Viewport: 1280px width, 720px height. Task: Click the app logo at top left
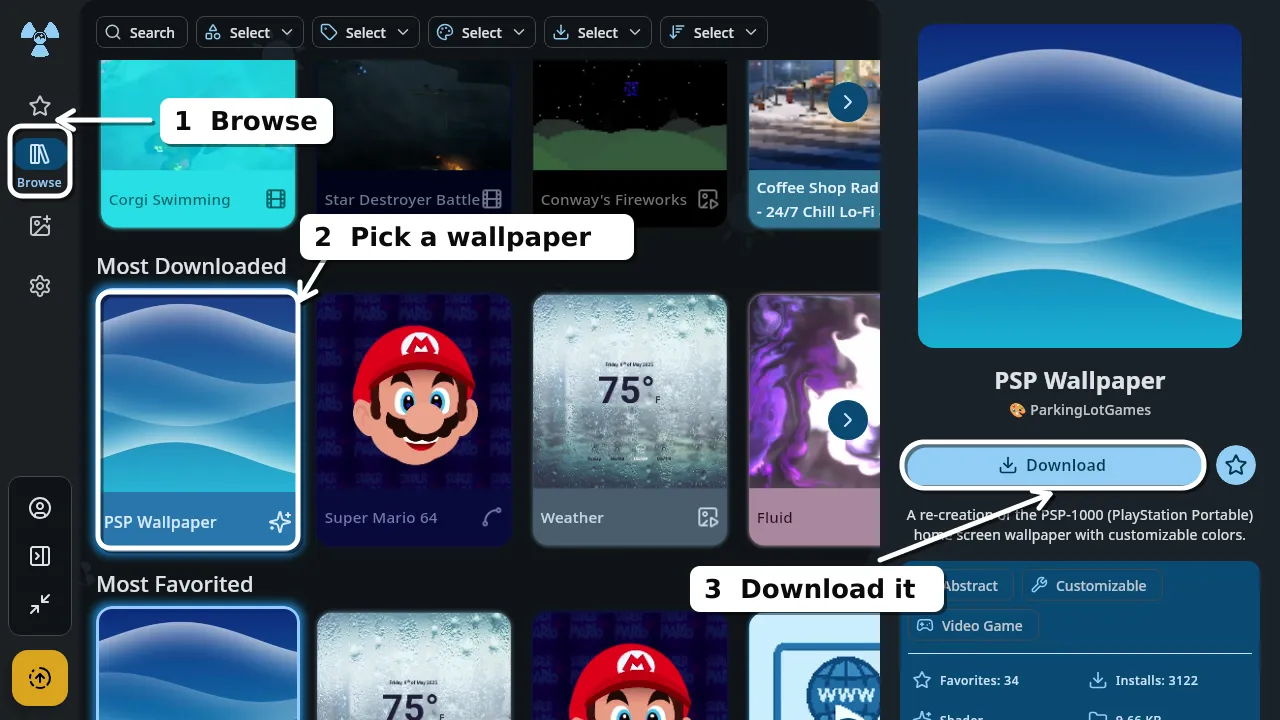click(40, 40)
